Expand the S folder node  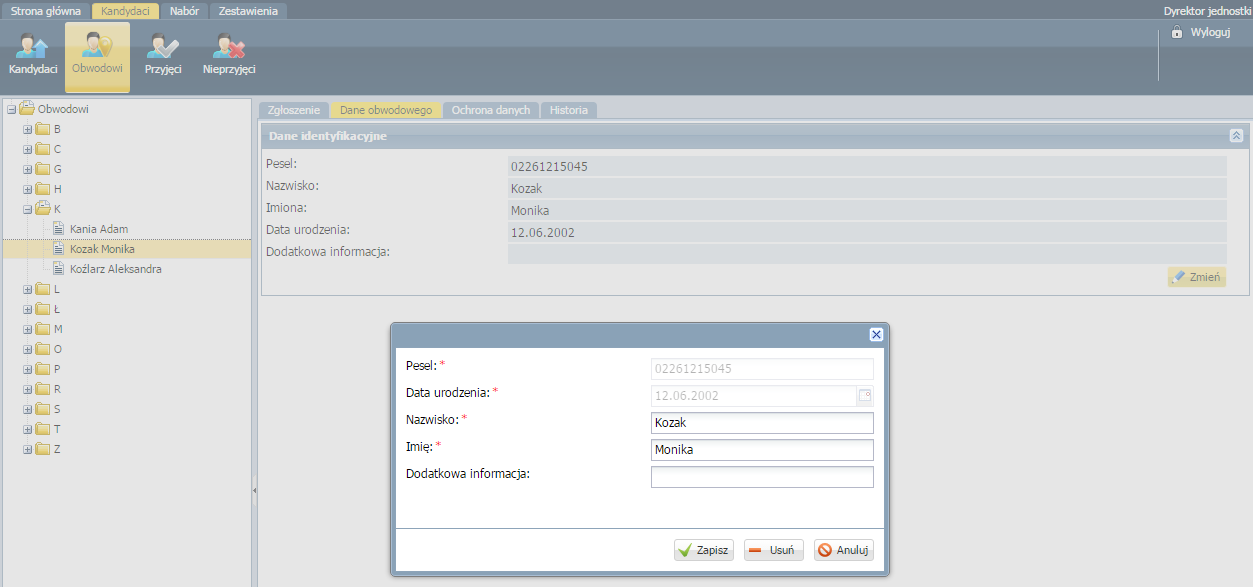coord(28,409)
